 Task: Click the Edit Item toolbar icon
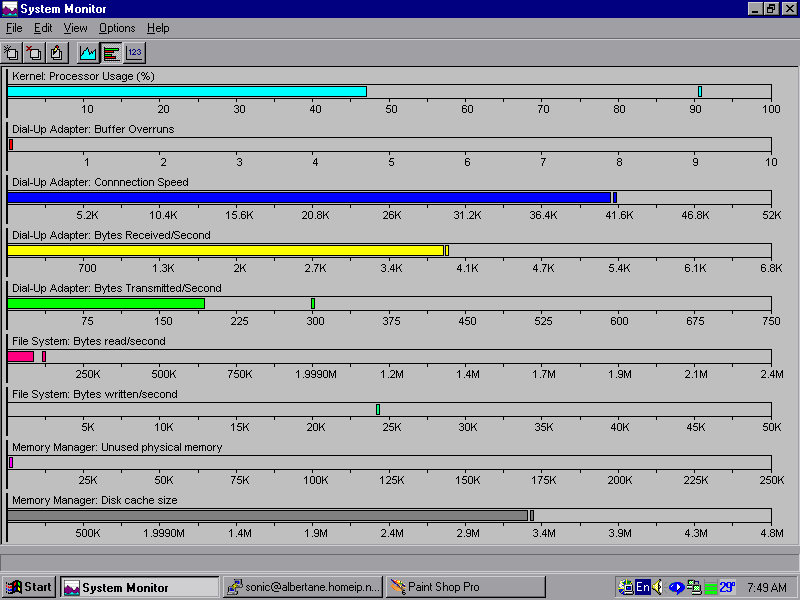point(56,53)
